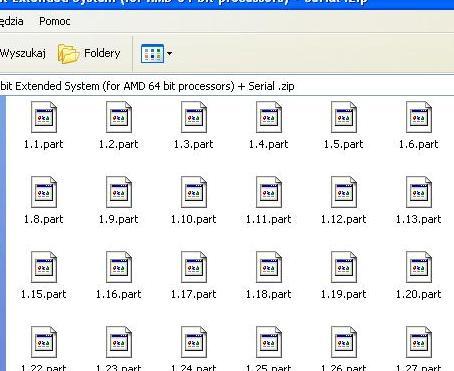Screen dimensions: 454x371
Task: Click the file name label 1.12.part
Action: click(x=344, y=219)
